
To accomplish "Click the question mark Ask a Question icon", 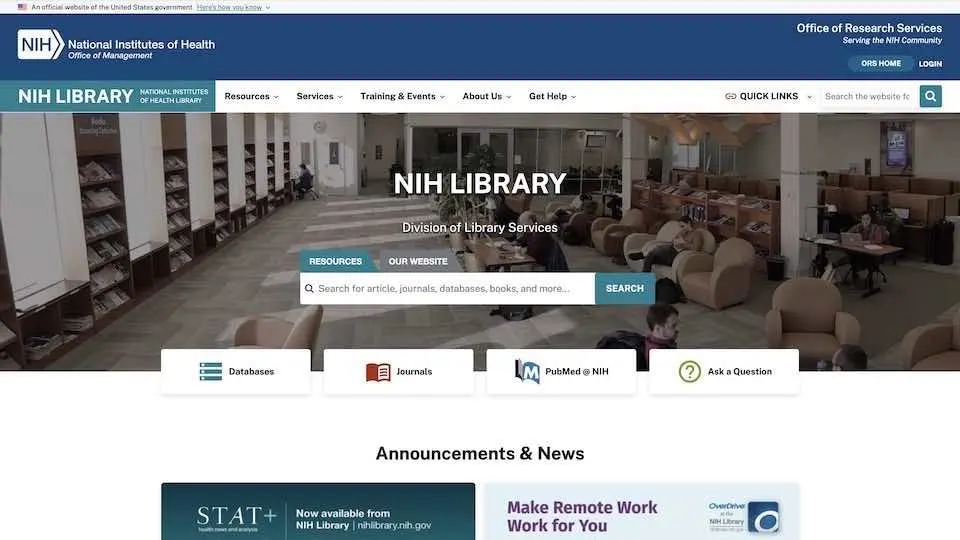I will tap(690, 372).
